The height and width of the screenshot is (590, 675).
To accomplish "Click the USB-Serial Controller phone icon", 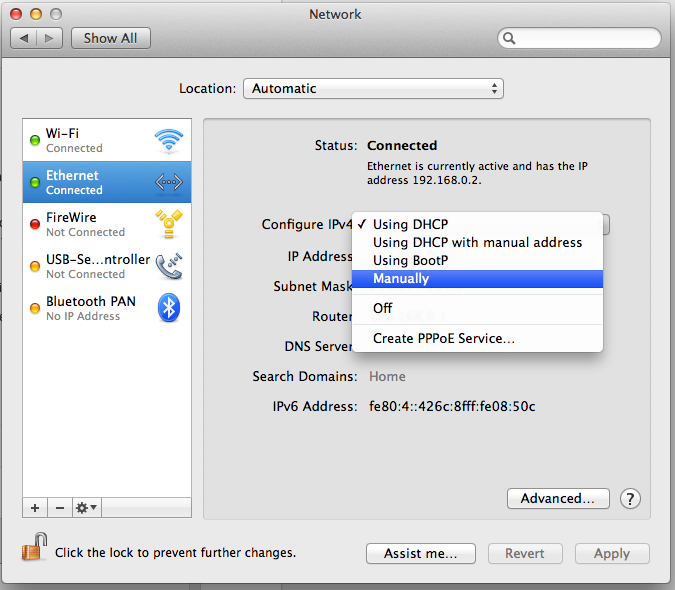I will click(169, 266).
